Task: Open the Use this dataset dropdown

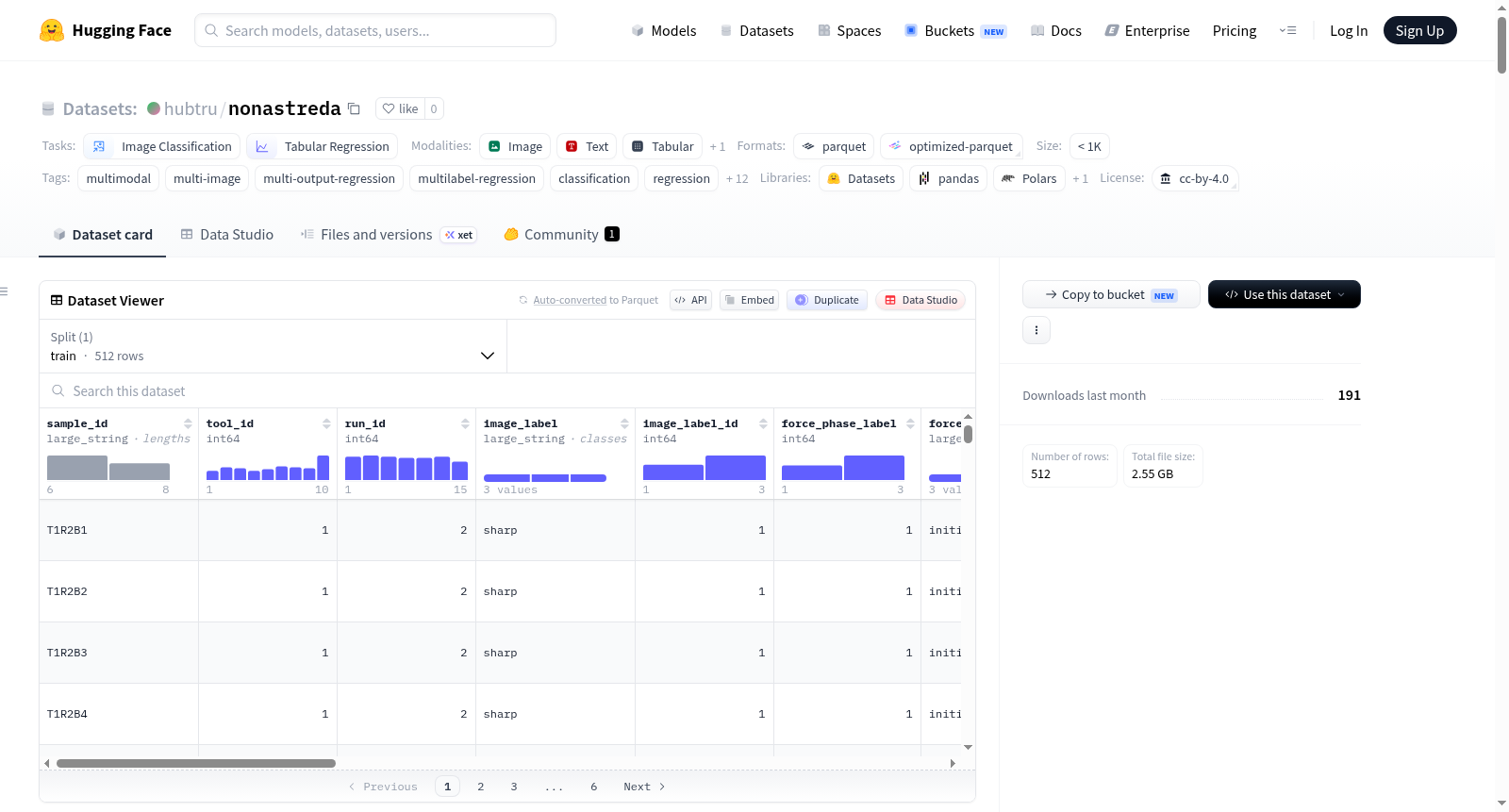Action: 1285,294
